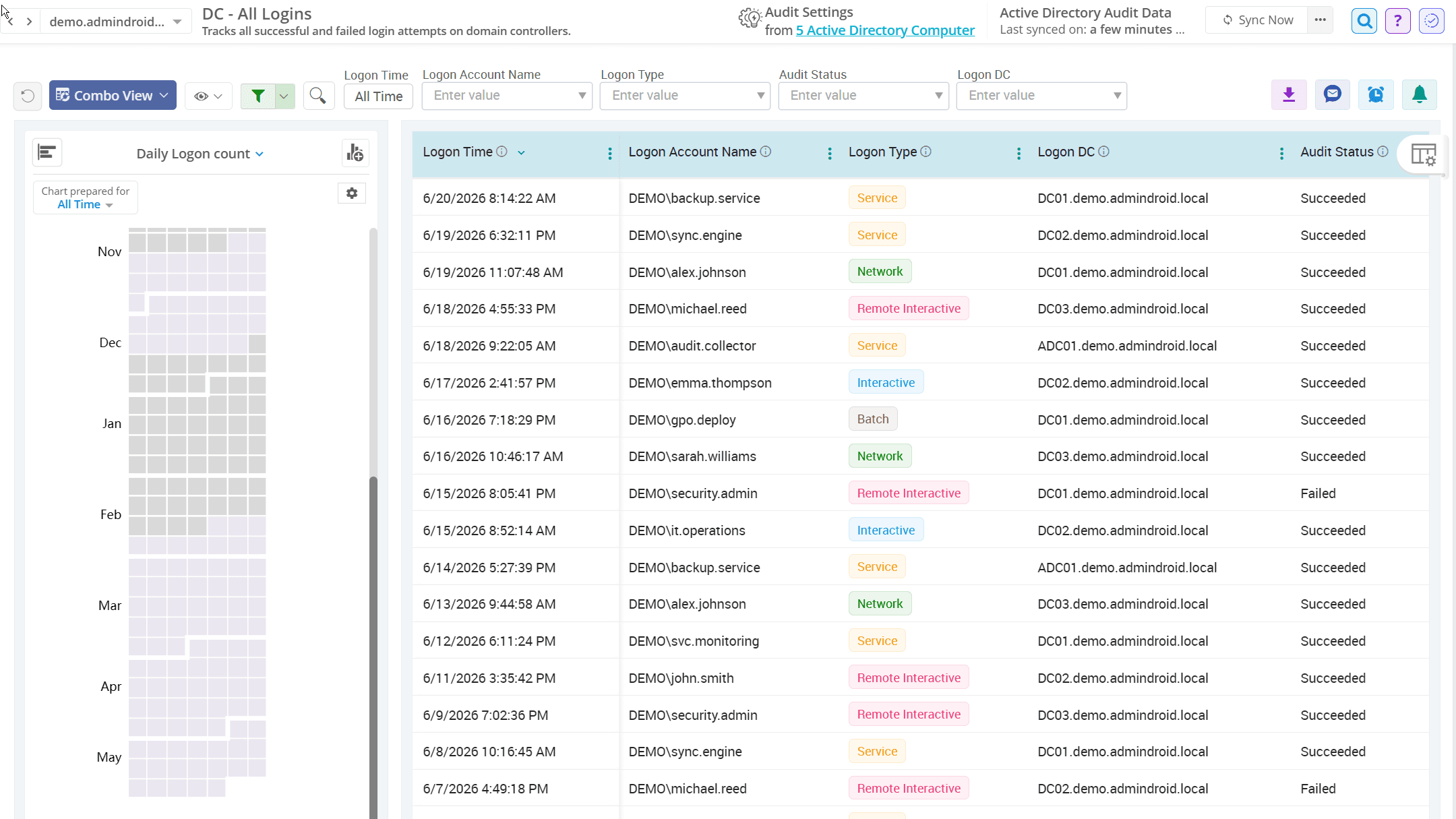Viewport: 1456px width, 819px height.
Task: Click the Failed status on 6/7/2026 4:49:18 PM row
Action: coord(1318,789)
